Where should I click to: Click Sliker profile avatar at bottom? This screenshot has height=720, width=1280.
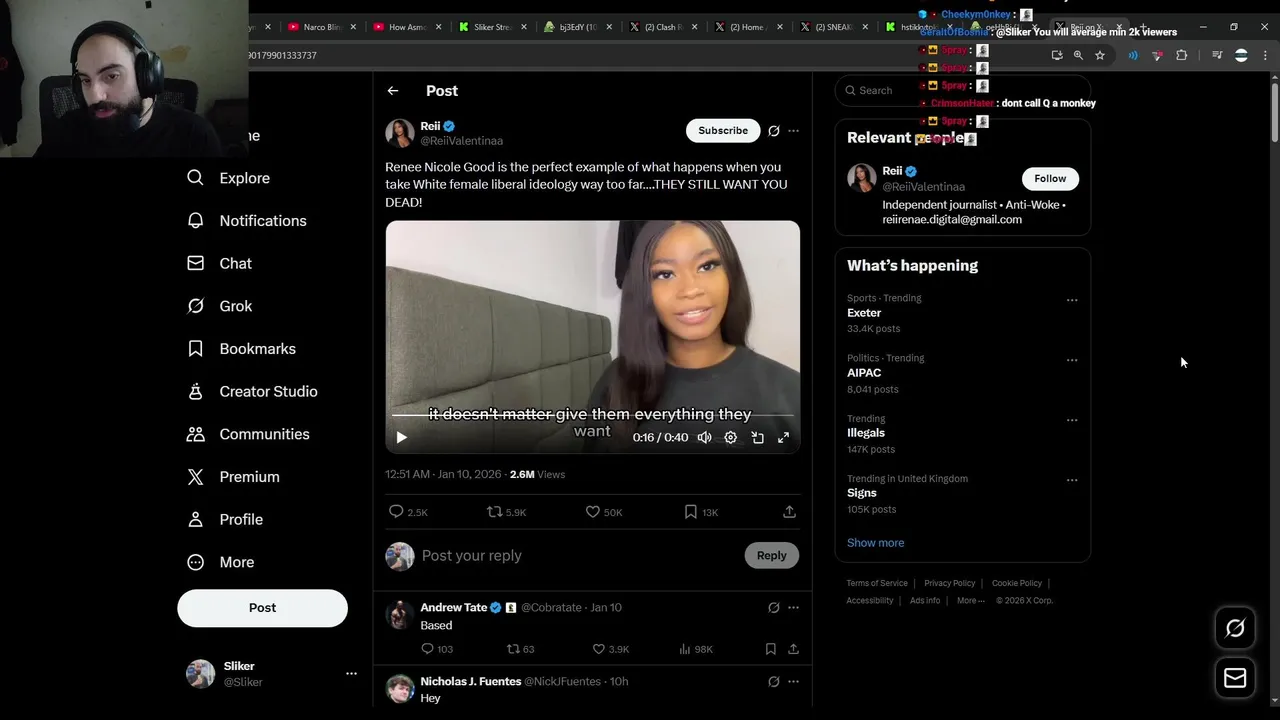[201, 674]
